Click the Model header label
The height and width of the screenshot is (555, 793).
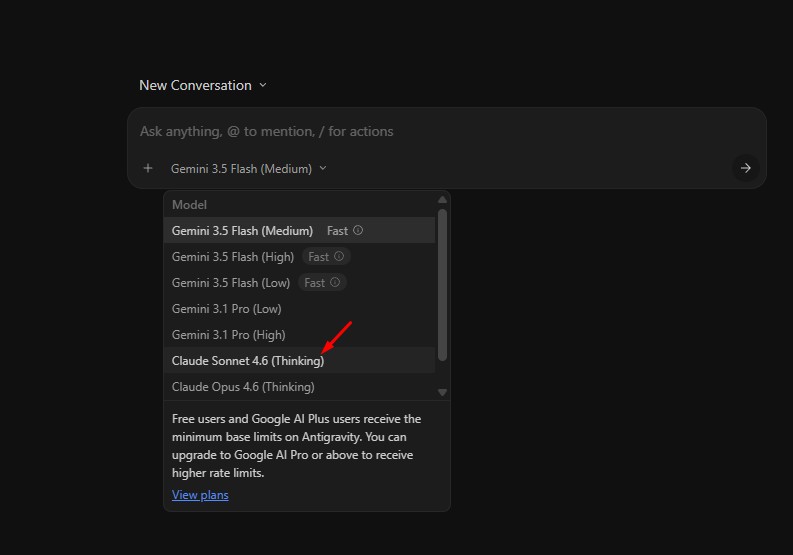(x=189, y=205)
